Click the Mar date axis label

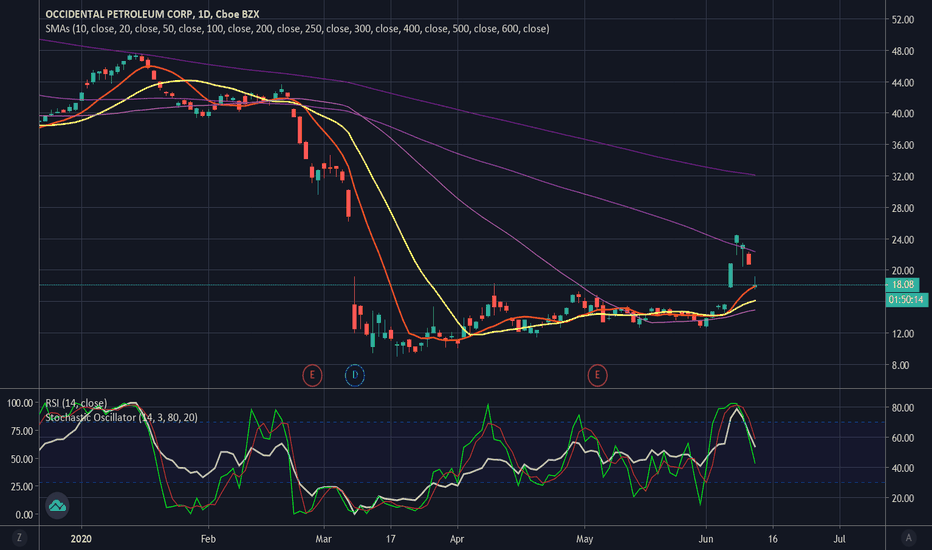tap(323, 539)
